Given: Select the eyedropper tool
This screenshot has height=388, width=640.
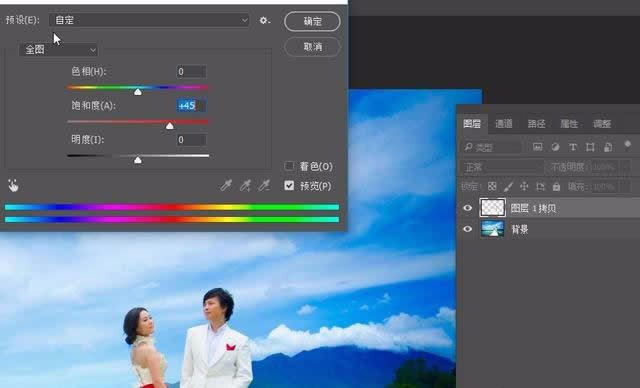Looking at the screenshot, I should [x=226, y=185].
